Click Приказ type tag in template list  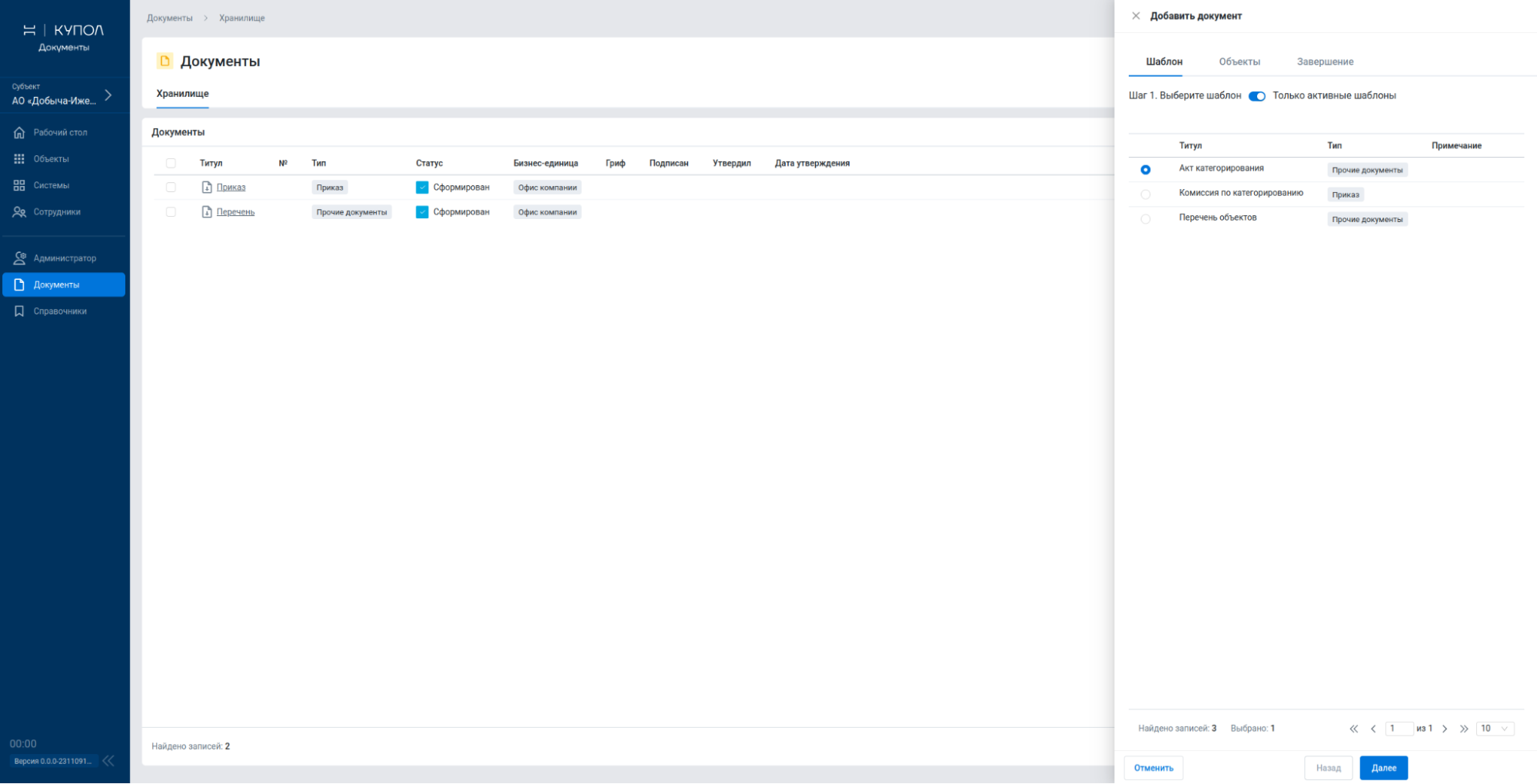tap(1346, 194)
